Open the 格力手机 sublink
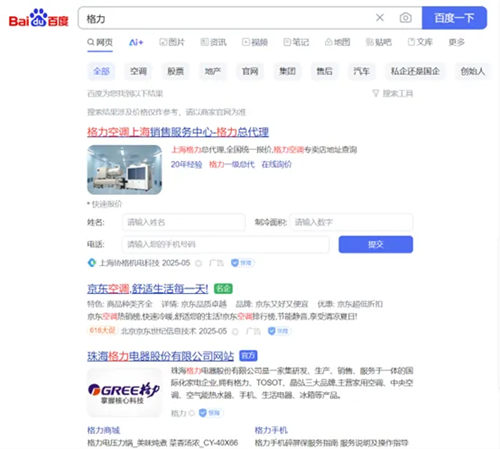500x449 pixels. click(271, 430)
